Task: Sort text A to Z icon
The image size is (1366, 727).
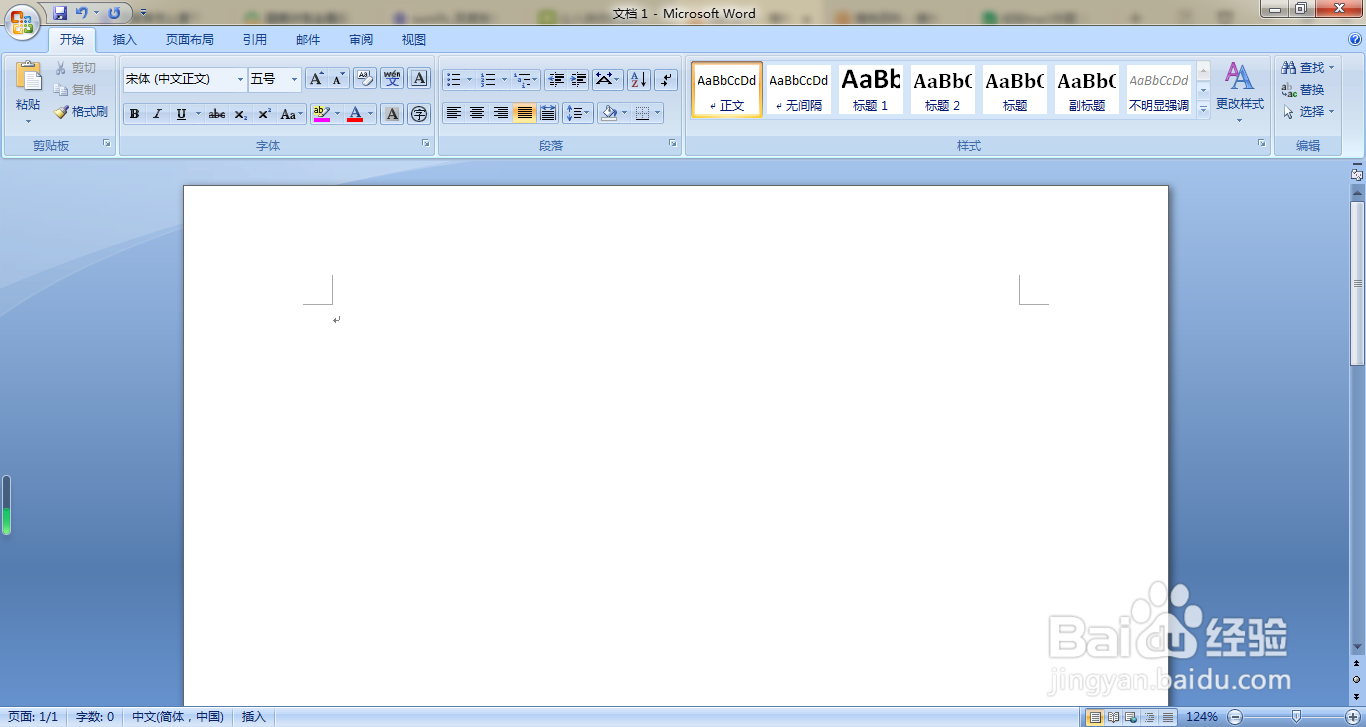Action: click(x=638, y=79)
